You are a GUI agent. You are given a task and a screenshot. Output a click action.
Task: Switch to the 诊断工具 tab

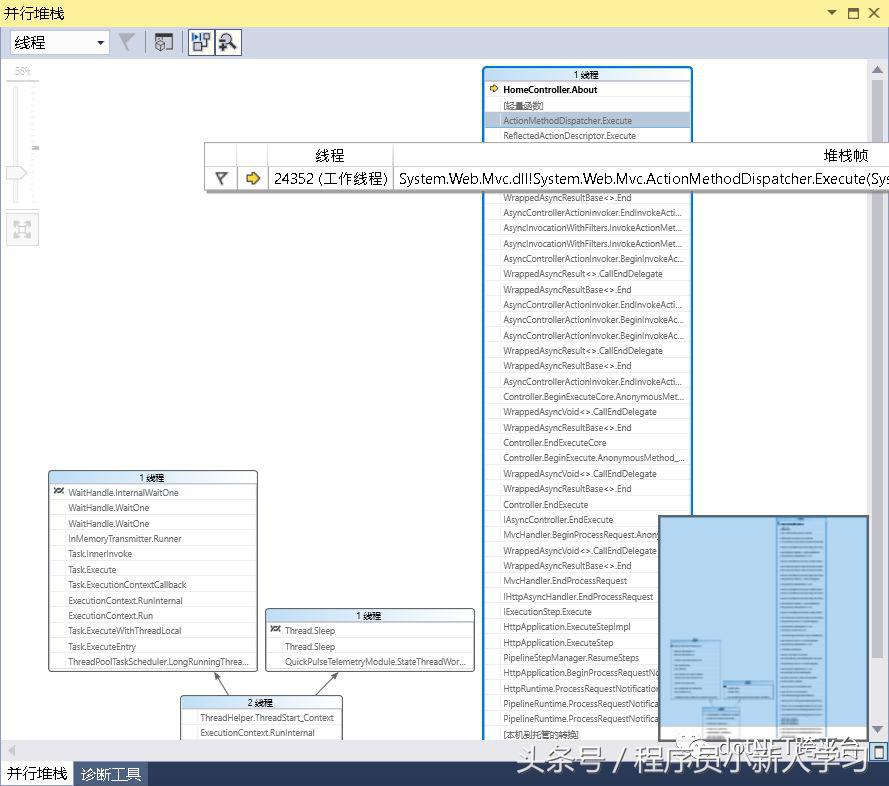(110, 773)
